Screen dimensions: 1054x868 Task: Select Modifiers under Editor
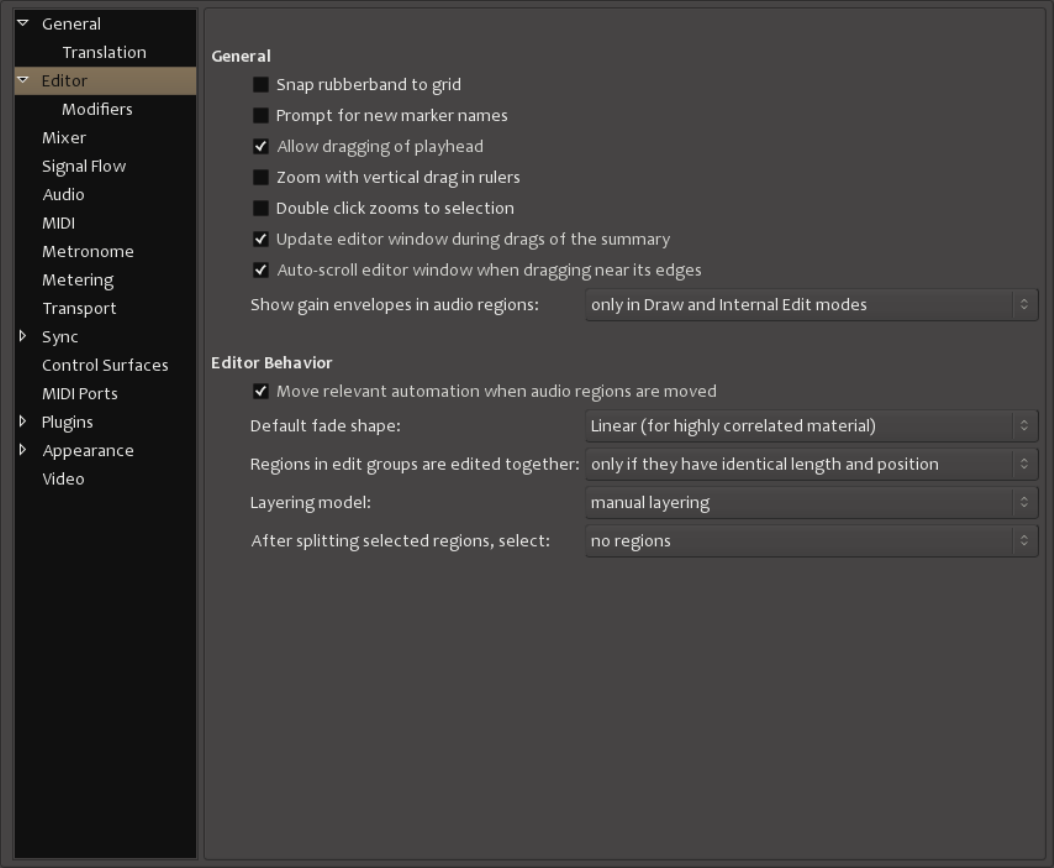coord(97,109)
